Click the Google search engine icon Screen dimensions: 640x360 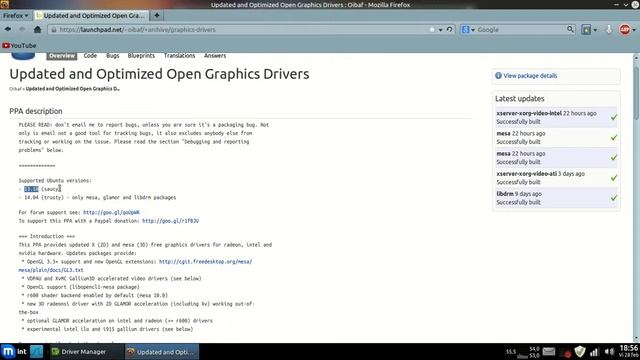click(465, 29)
